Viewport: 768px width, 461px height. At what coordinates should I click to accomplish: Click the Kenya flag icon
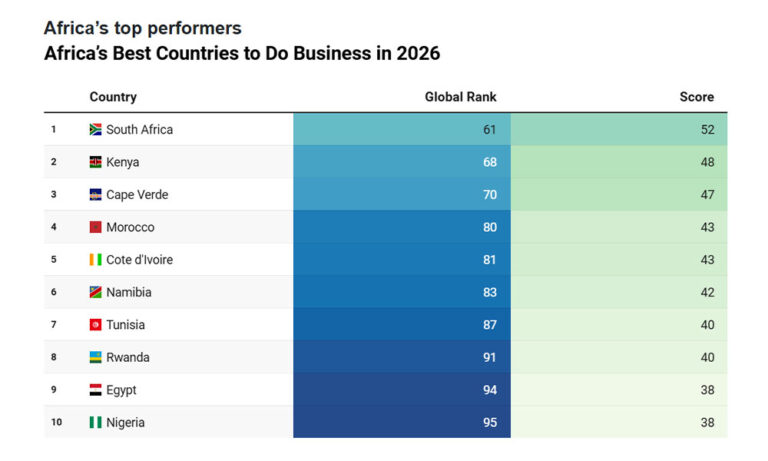pos(96,162)
